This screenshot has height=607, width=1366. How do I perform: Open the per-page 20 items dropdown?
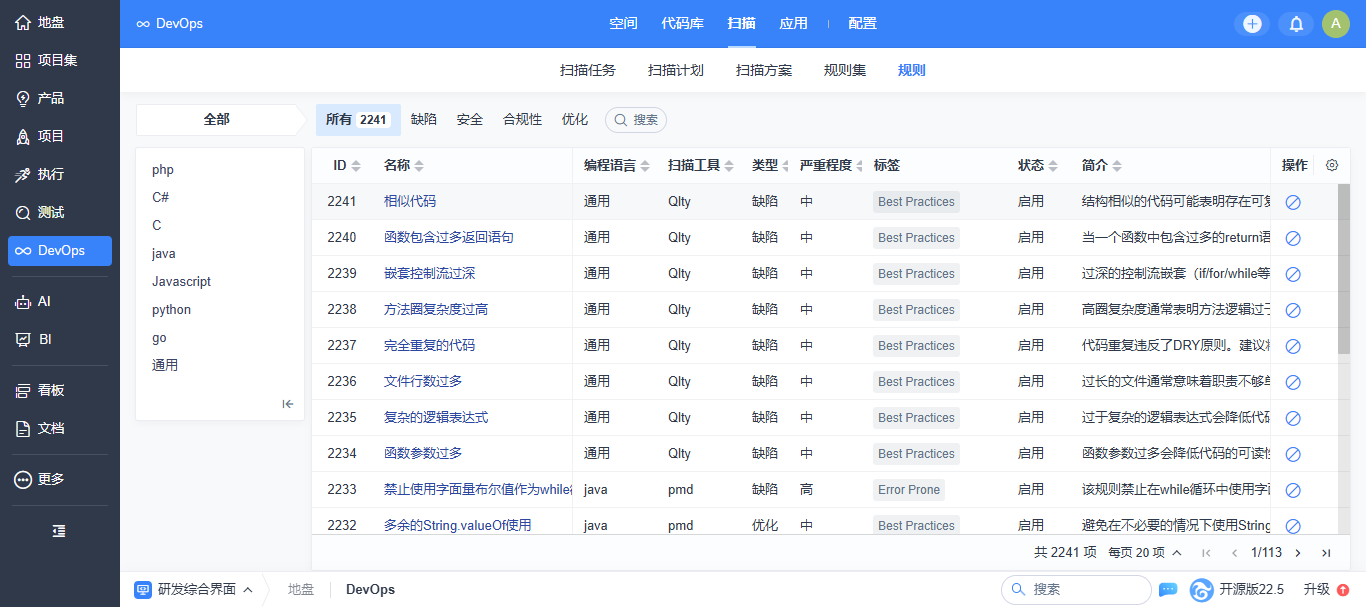tap(1145, 552)
